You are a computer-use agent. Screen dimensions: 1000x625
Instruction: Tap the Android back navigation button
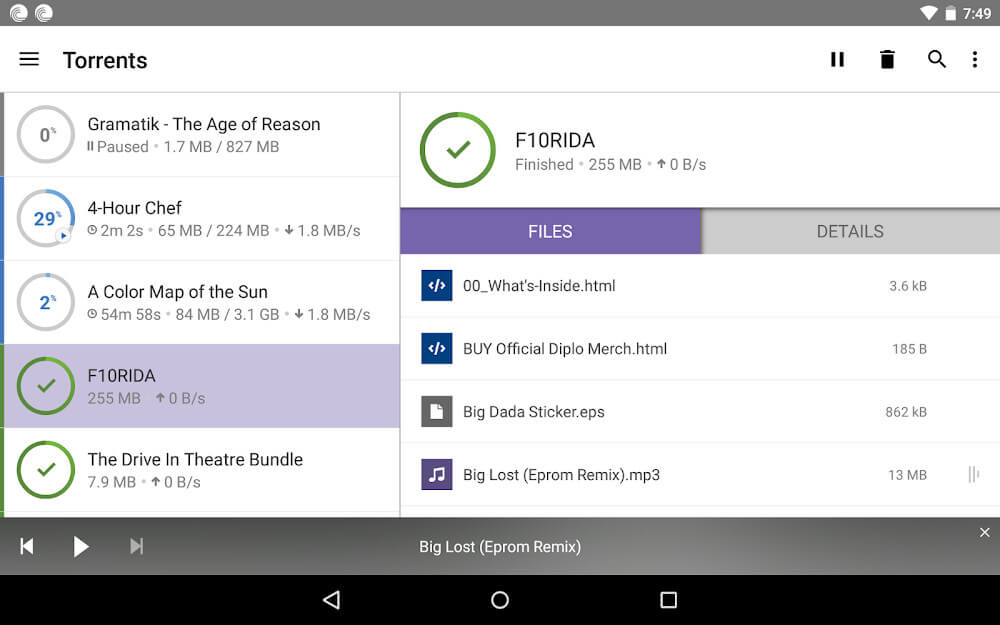tap(332, 599)
